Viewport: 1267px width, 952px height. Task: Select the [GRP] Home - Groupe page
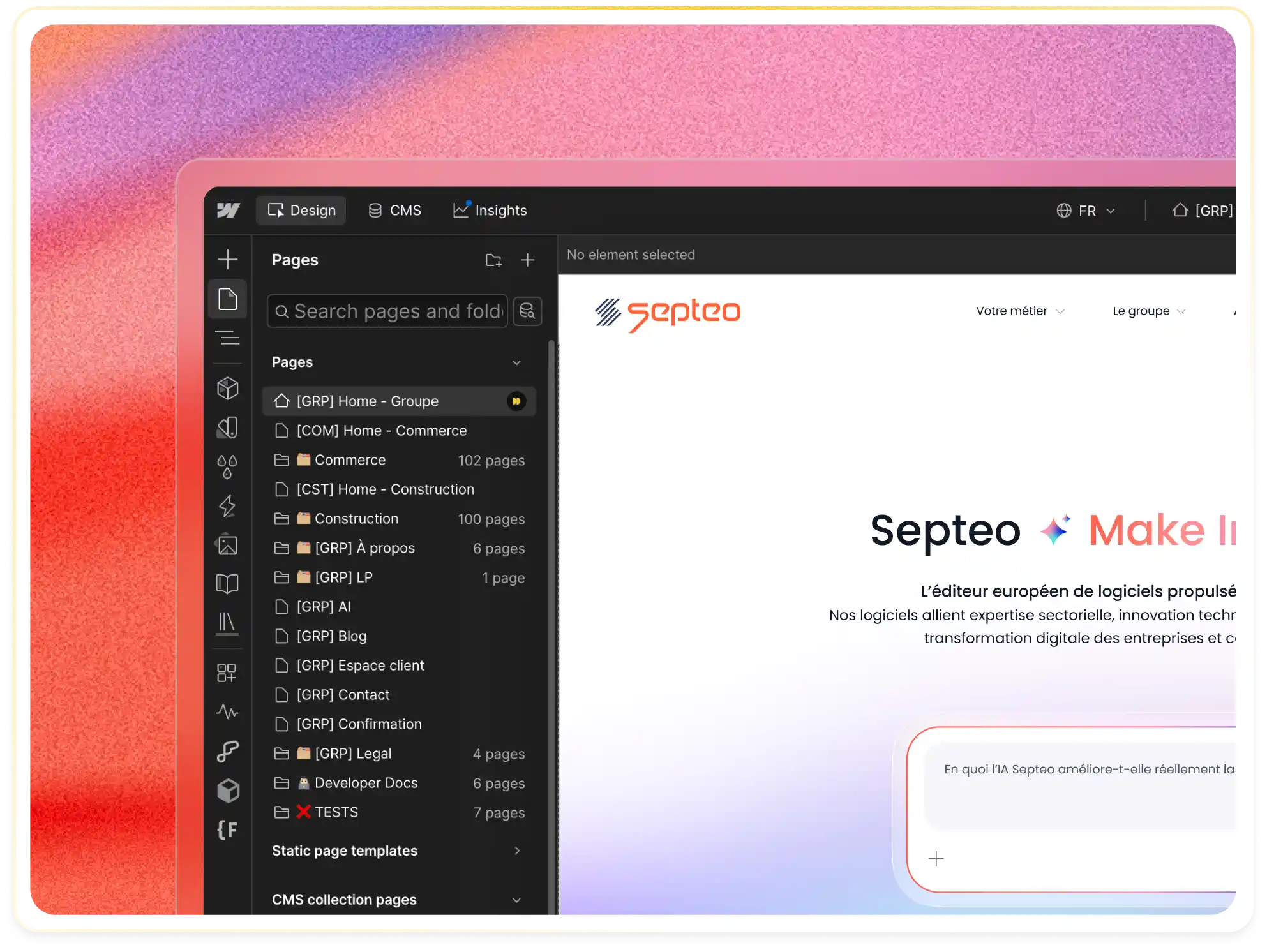(399, 401)
